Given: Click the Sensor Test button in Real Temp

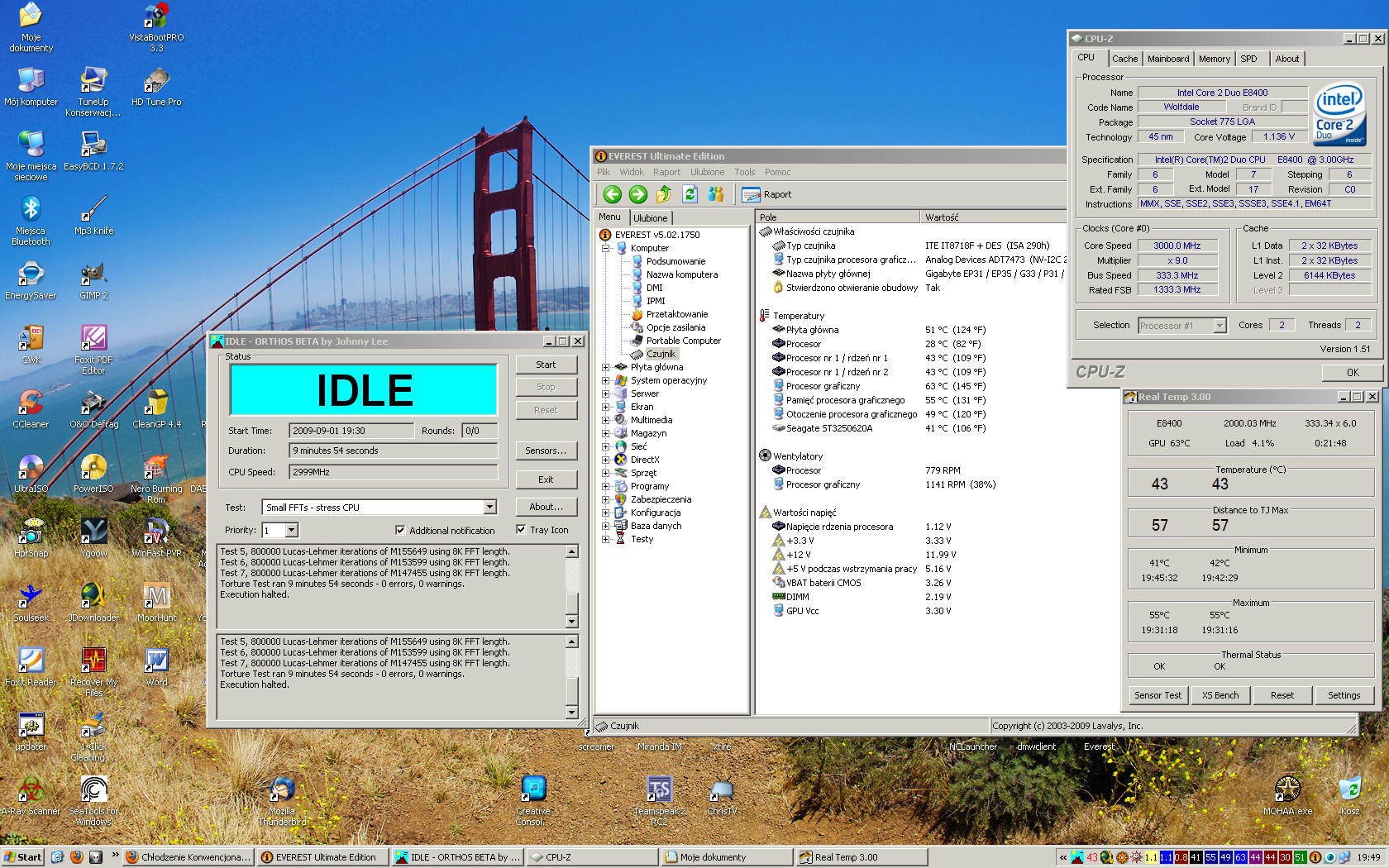Looking at the screenshot, I should click(1157, 695).
